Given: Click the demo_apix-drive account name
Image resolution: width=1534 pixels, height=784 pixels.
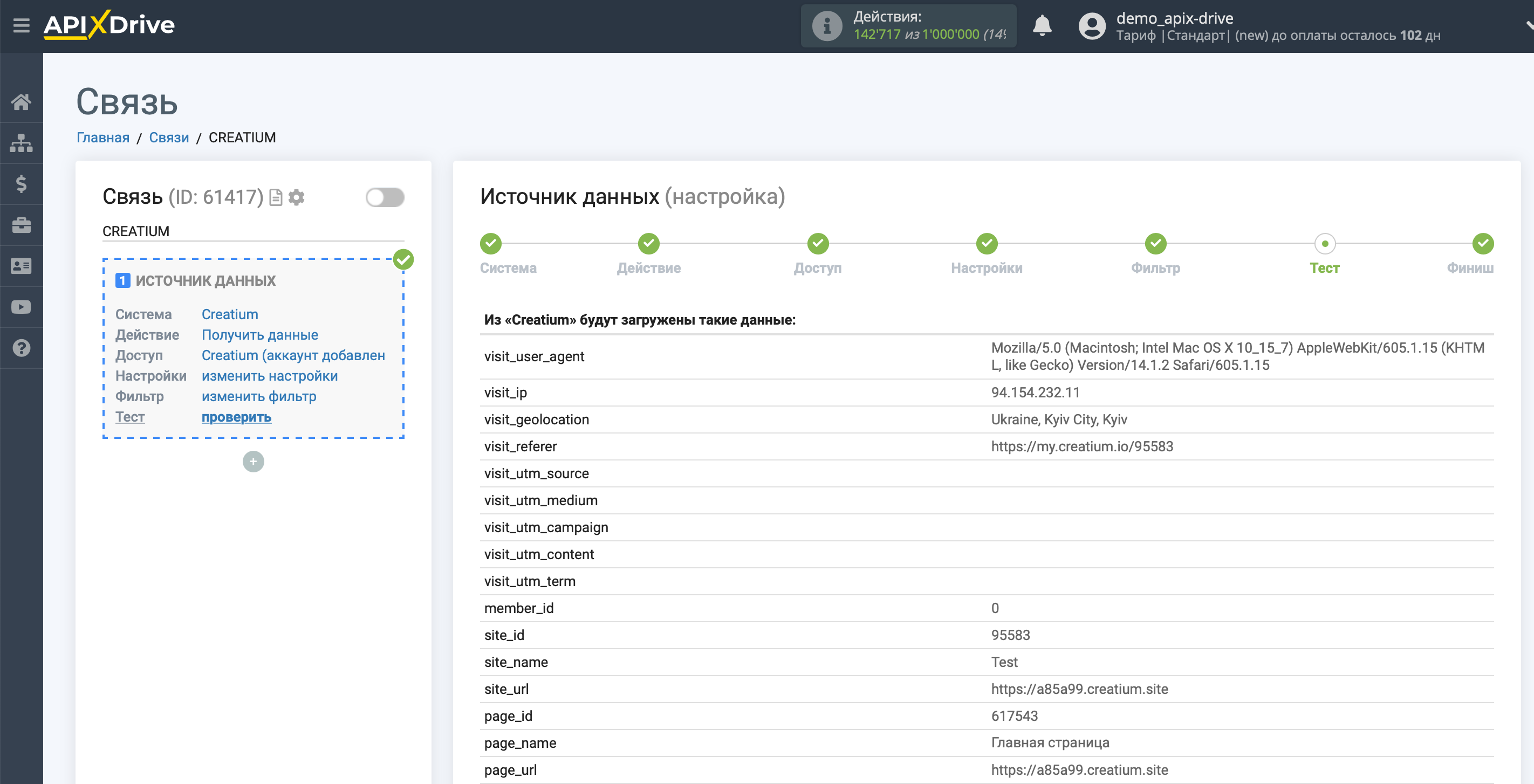Looking at the screenshot, I should [x=1174, y=18].
